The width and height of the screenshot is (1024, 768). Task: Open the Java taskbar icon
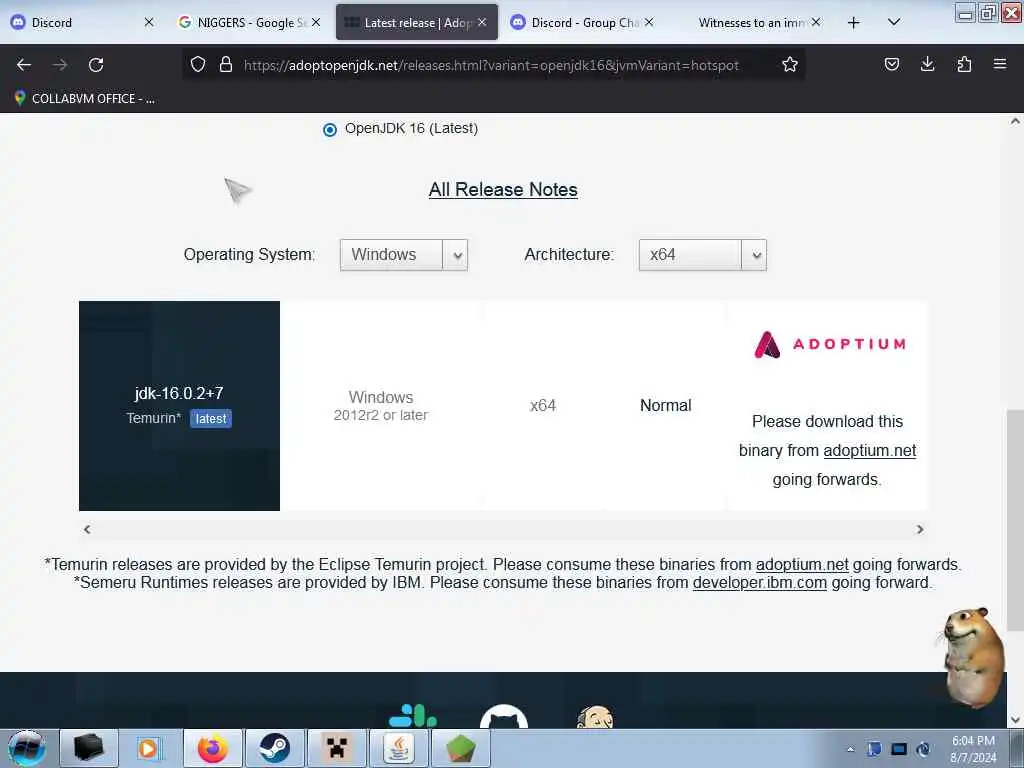pyautogui.click(x=398, y=748)
